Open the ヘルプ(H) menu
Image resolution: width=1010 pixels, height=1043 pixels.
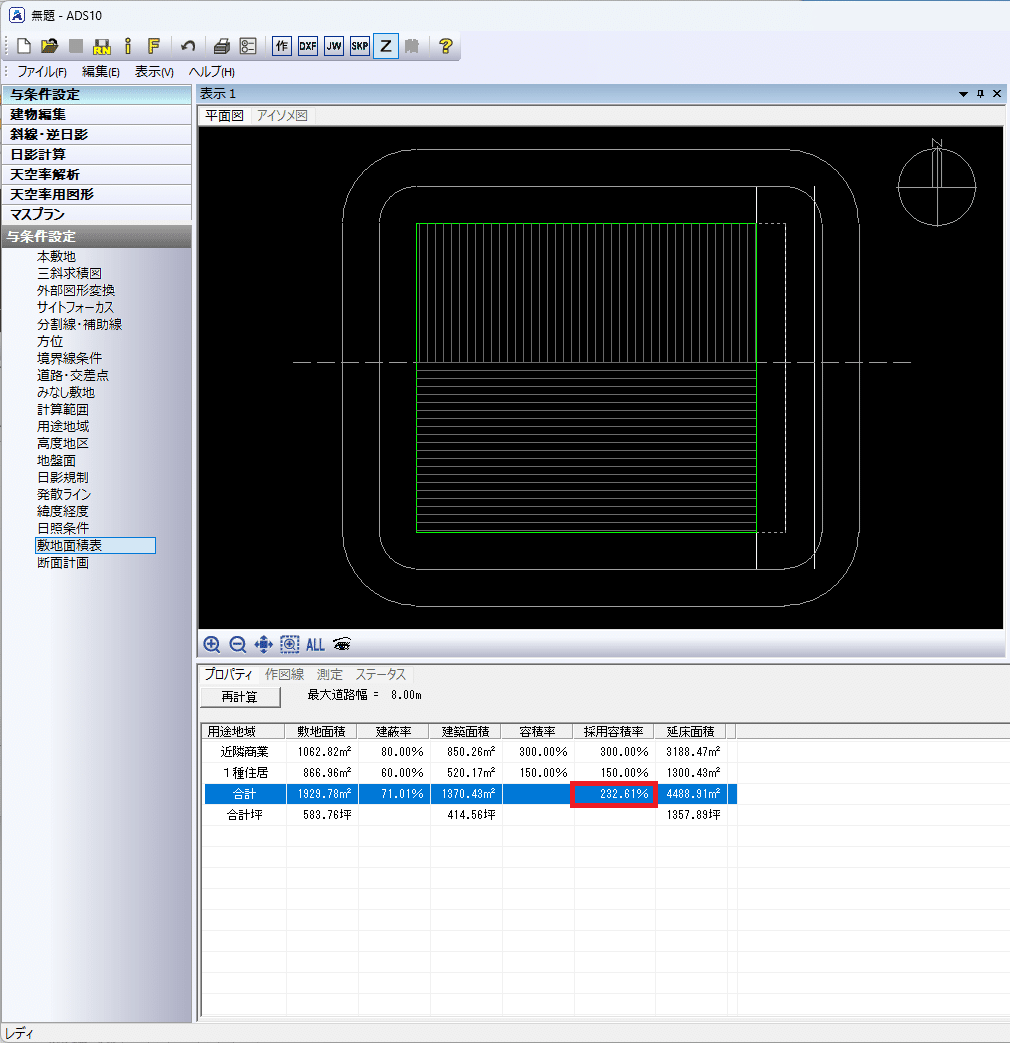212,72
